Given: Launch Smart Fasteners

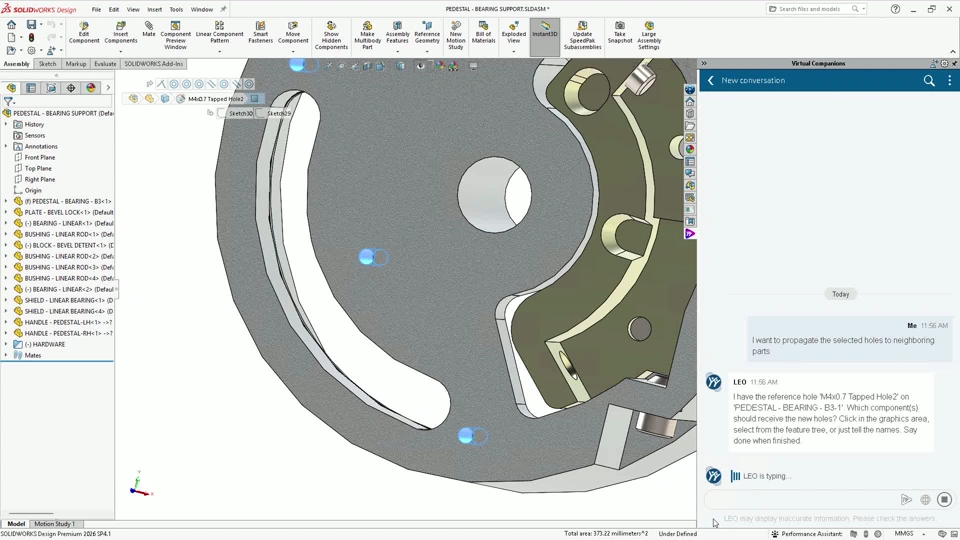Looking at the screenshot, I should (260, 32).
